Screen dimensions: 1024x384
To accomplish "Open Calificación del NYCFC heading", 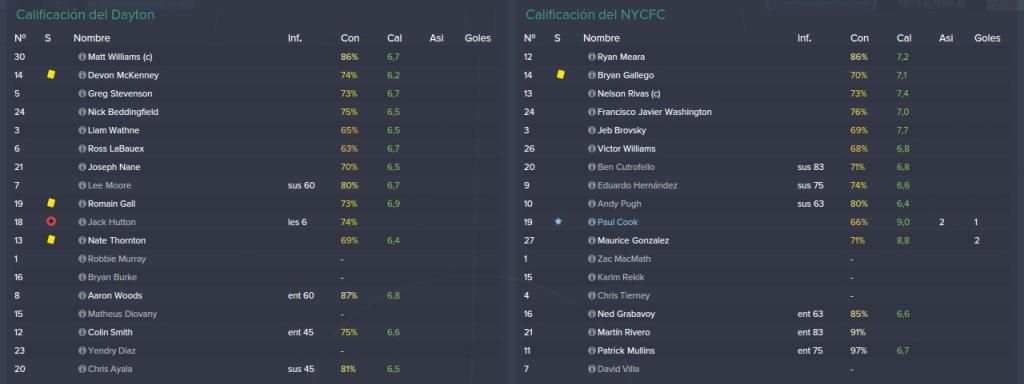I will point(595,14).
